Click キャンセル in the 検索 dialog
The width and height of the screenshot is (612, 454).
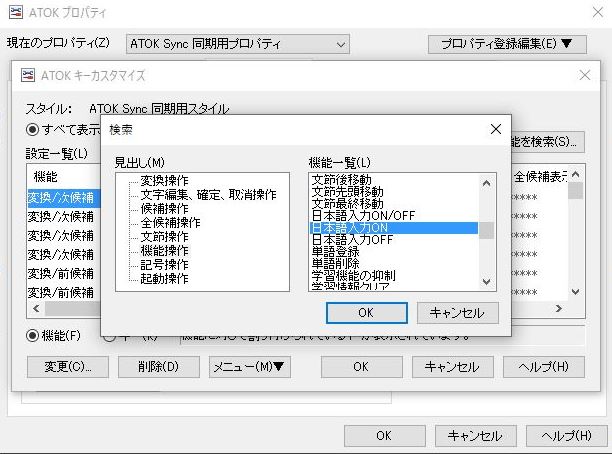coord(456,312)
